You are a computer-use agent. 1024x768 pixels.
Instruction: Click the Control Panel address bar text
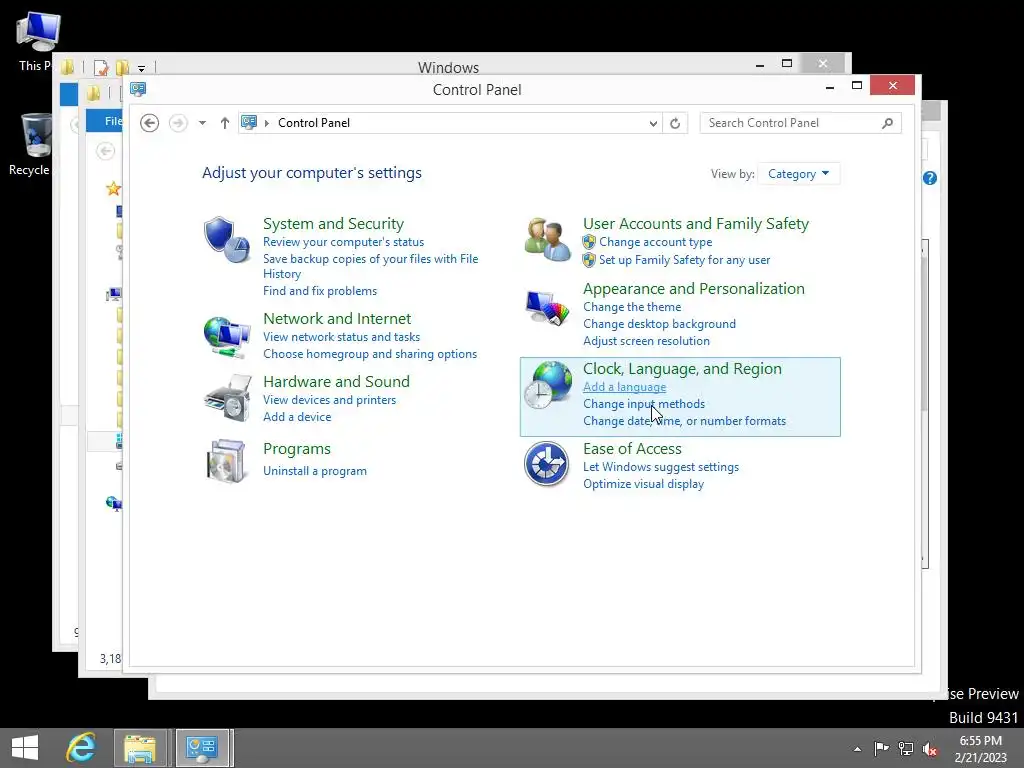coord(314,123)
